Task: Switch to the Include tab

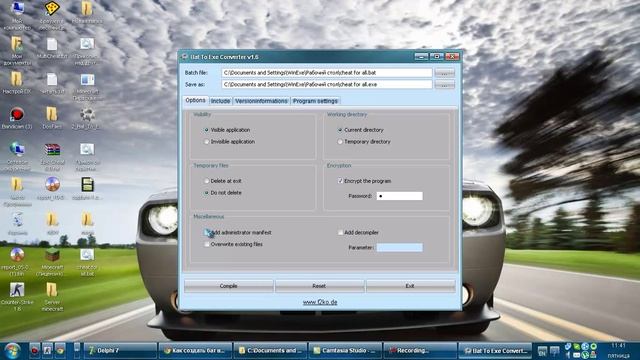Action: (220, 101)
